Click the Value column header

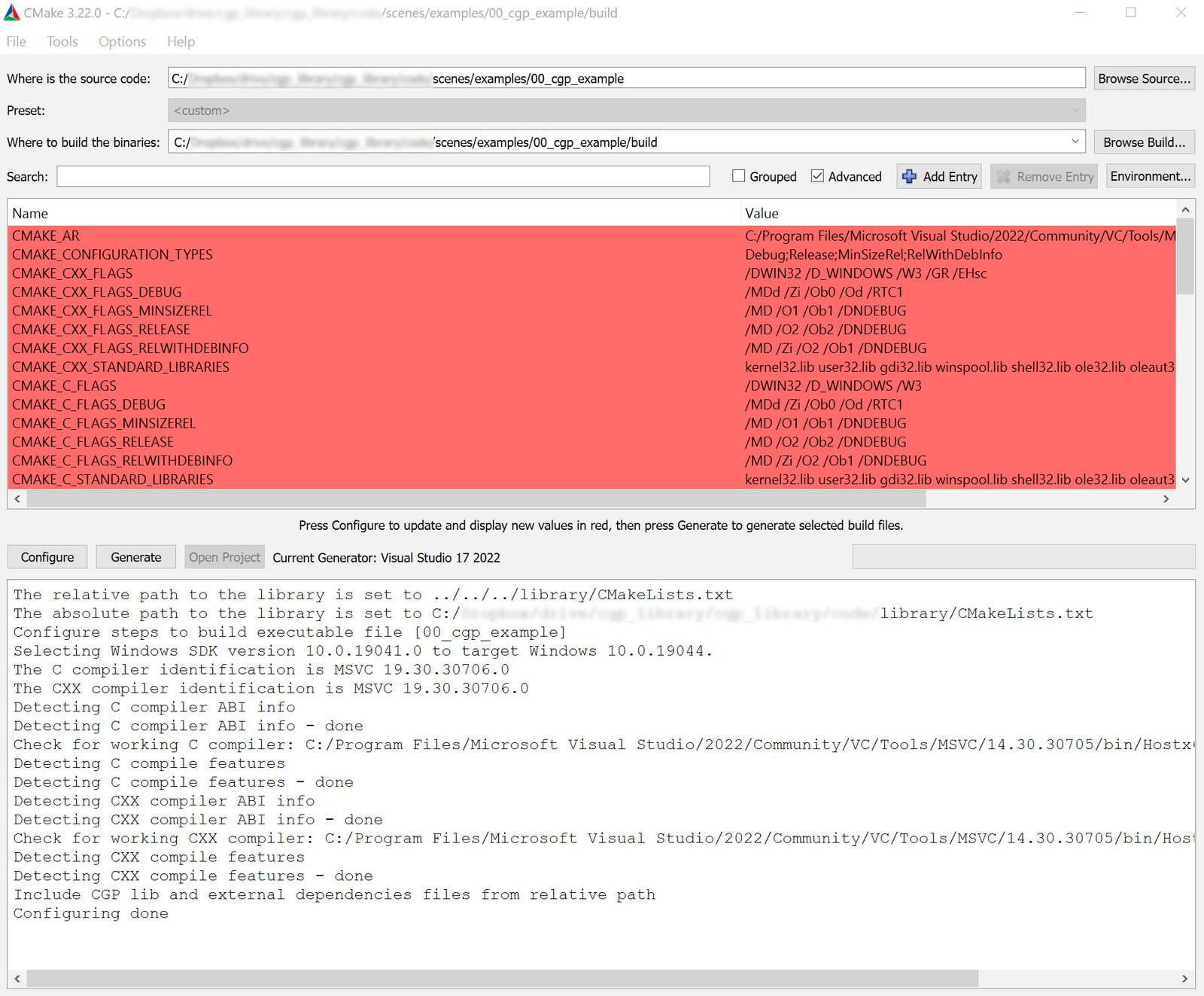coord(959,213)
